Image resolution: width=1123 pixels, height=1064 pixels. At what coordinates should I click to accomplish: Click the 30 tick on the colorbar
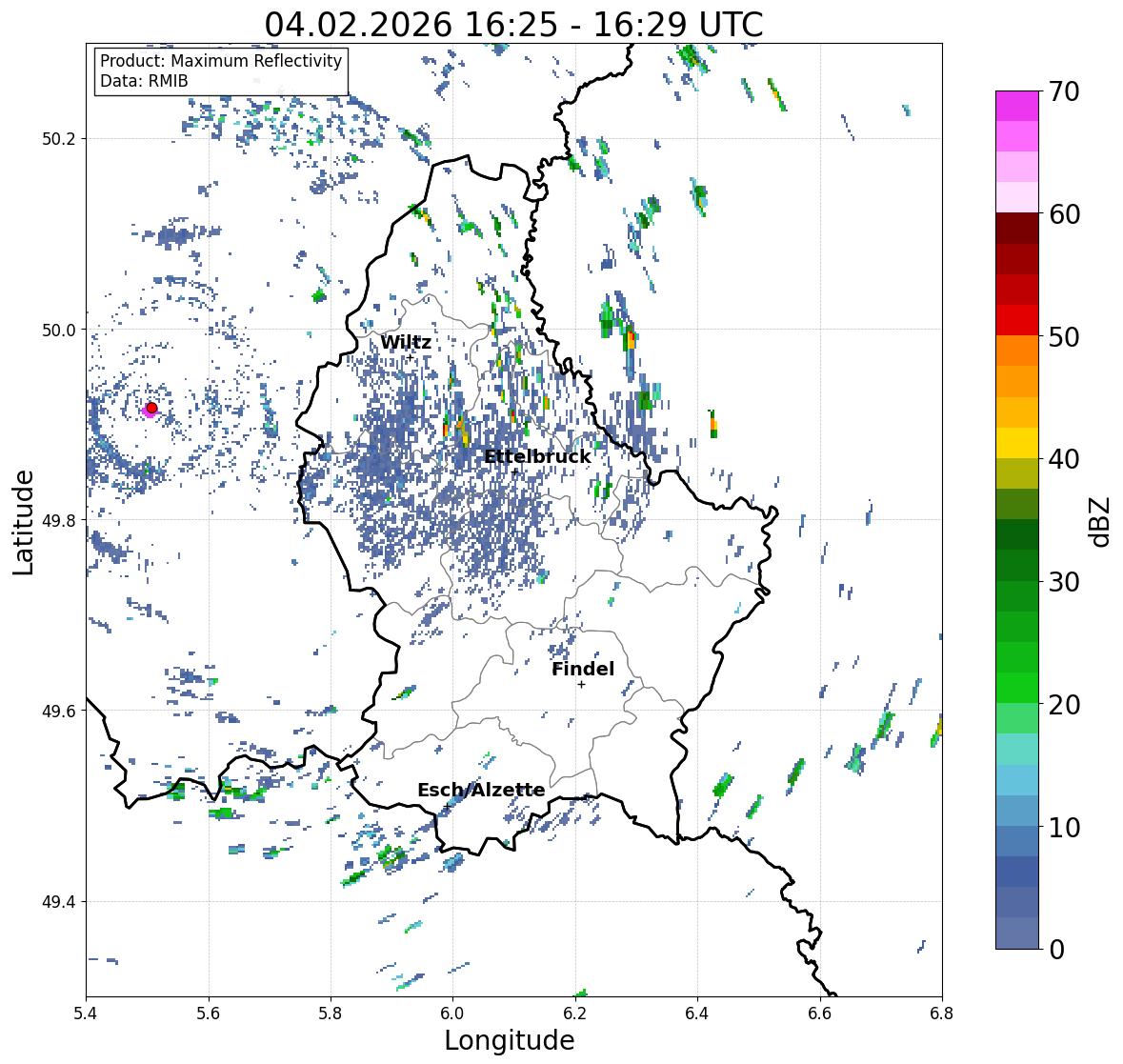(1064, 581)
